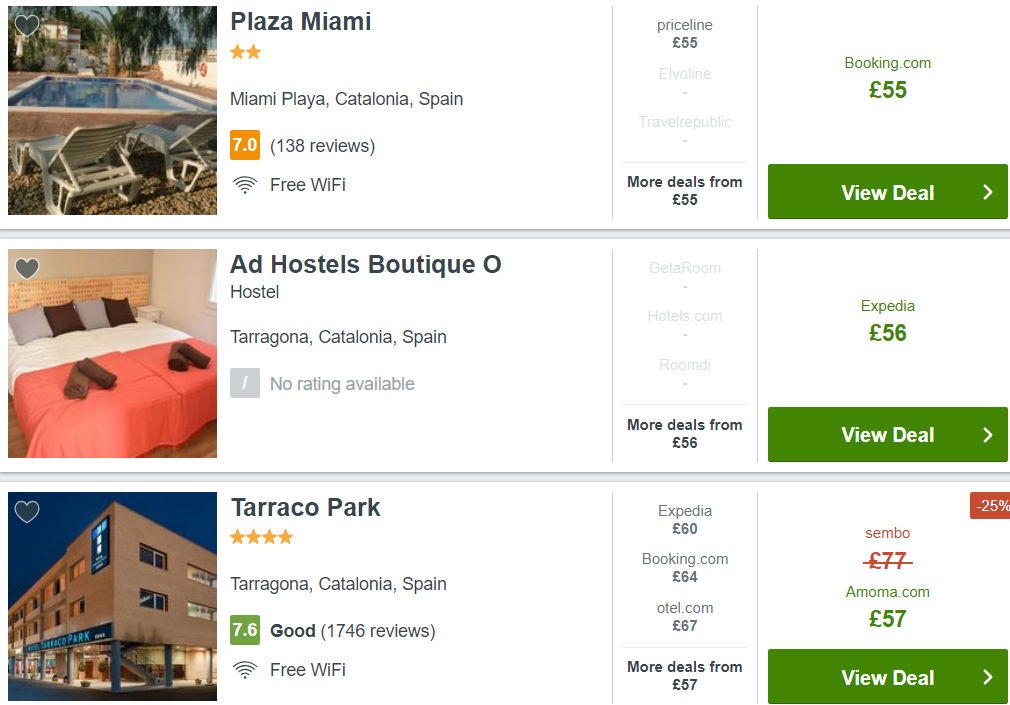Choose the Expedia £60 deal for Tarraco Park

685,520
